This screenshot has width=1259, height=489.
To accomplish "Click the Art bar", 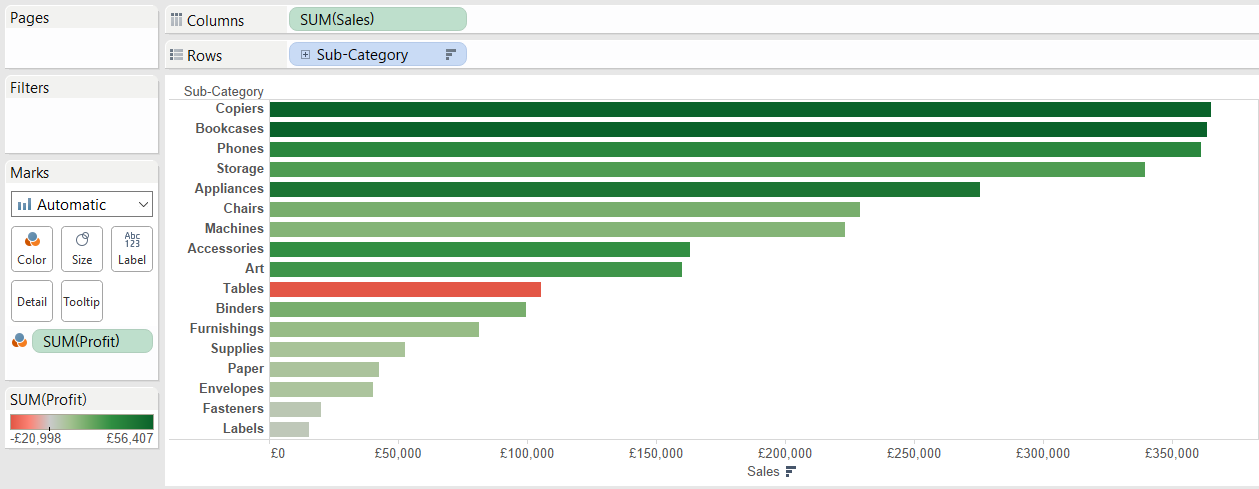I will [x=476, y=269].
